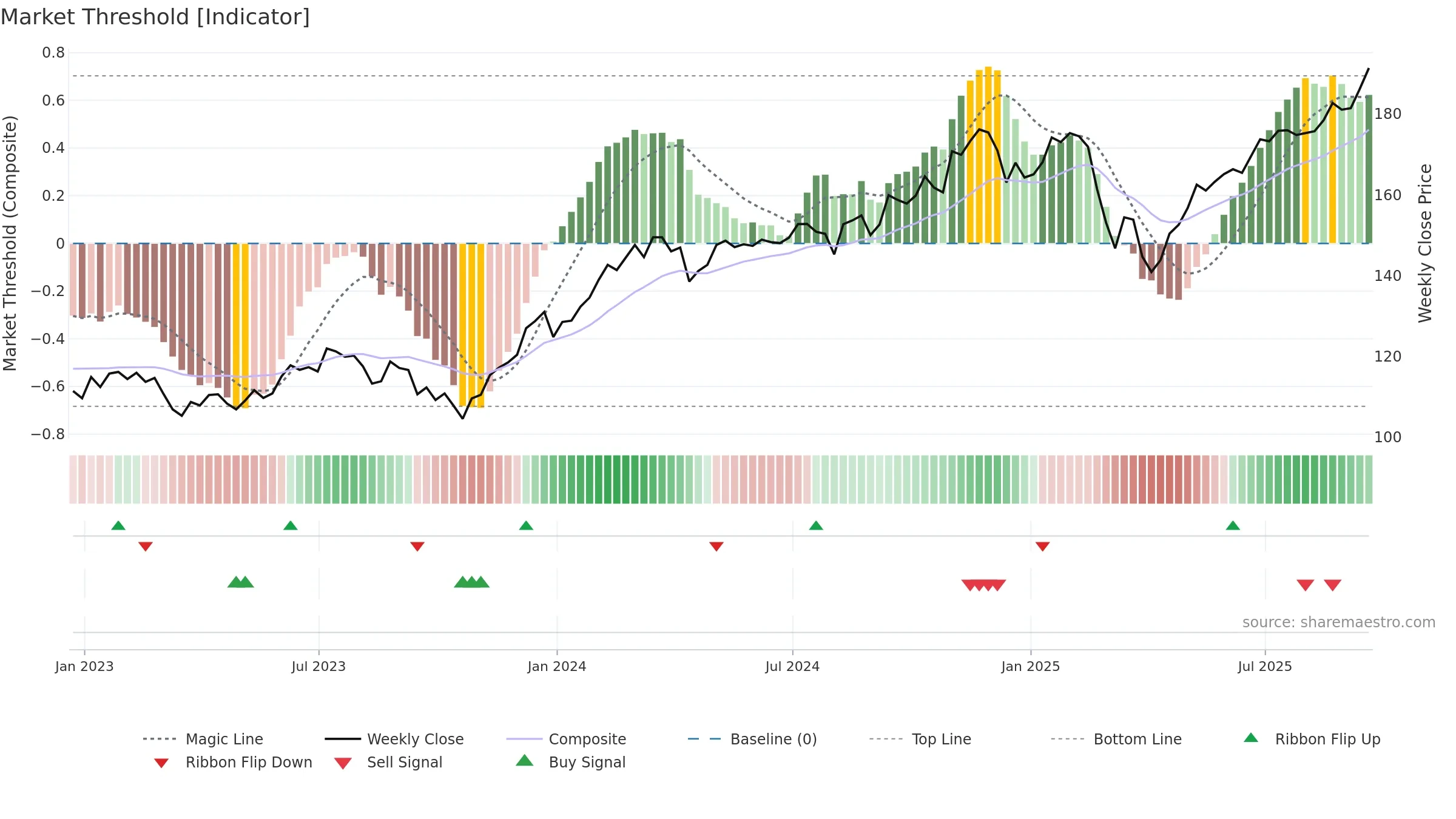Click the ribbon flip up marker before Jul 2025
The image size is (1456, 819).
(1233, 525)
